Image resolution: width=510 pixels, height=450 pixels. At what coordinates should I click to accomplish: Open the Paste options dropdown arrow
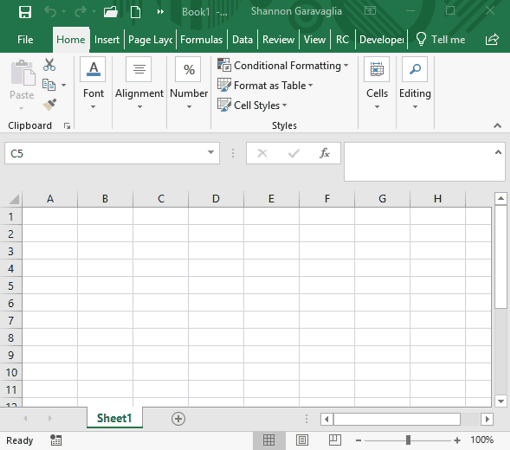[21, 108]
